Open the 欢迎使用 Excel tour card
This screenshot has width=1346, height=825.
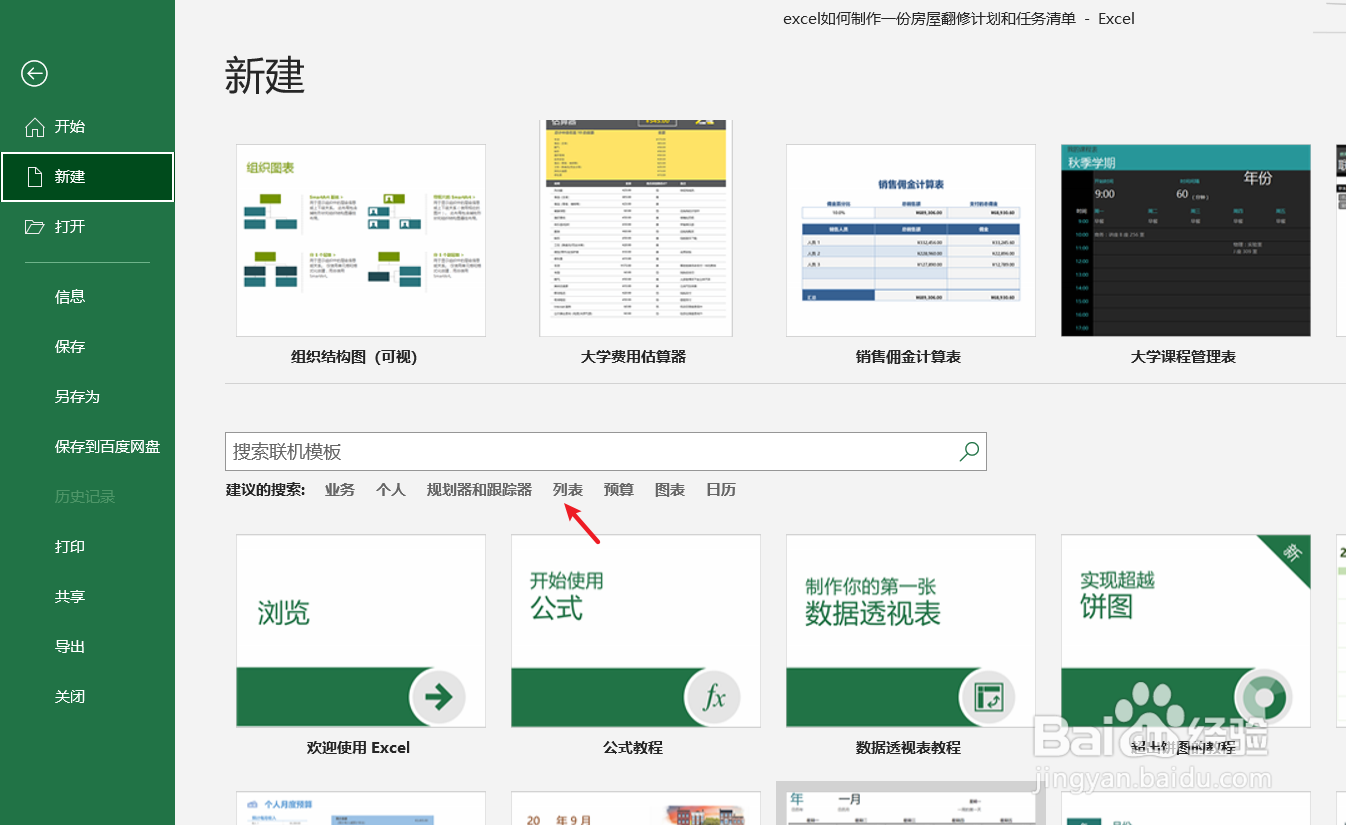[x=361, y=631]
